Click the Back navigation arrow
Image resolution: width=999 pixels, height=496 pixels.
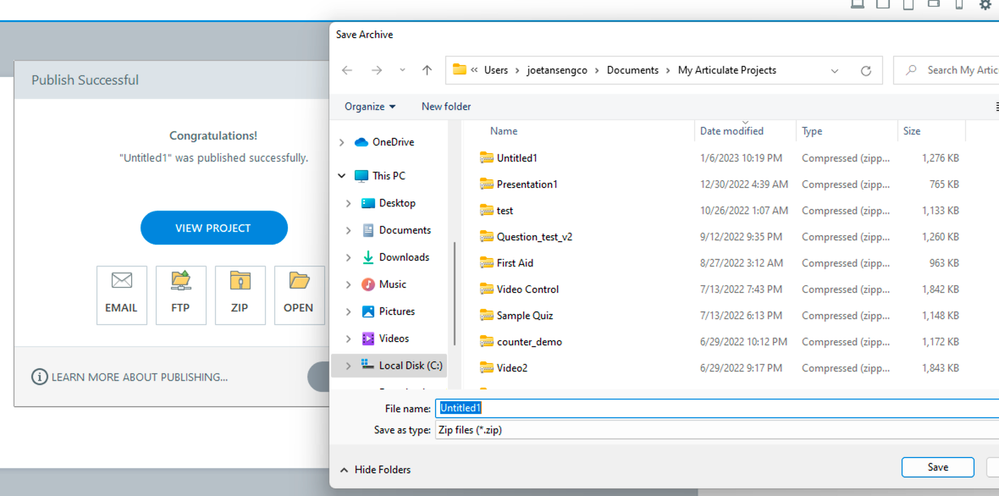coord(347,71)
